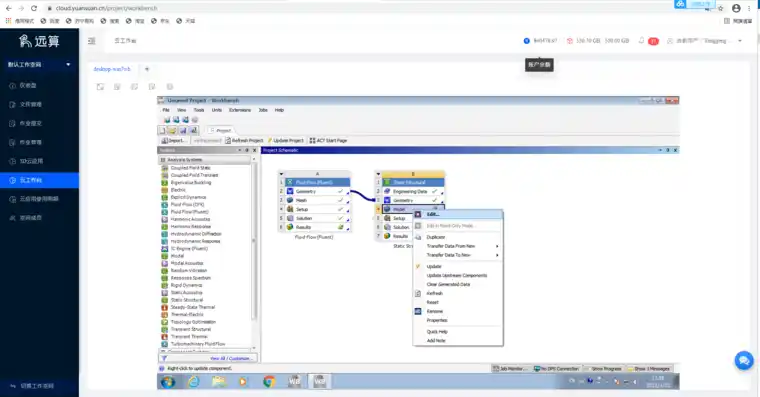760x397 pixels.
Task: Click View All / Customize link
Action: click(x=230, y=359)
